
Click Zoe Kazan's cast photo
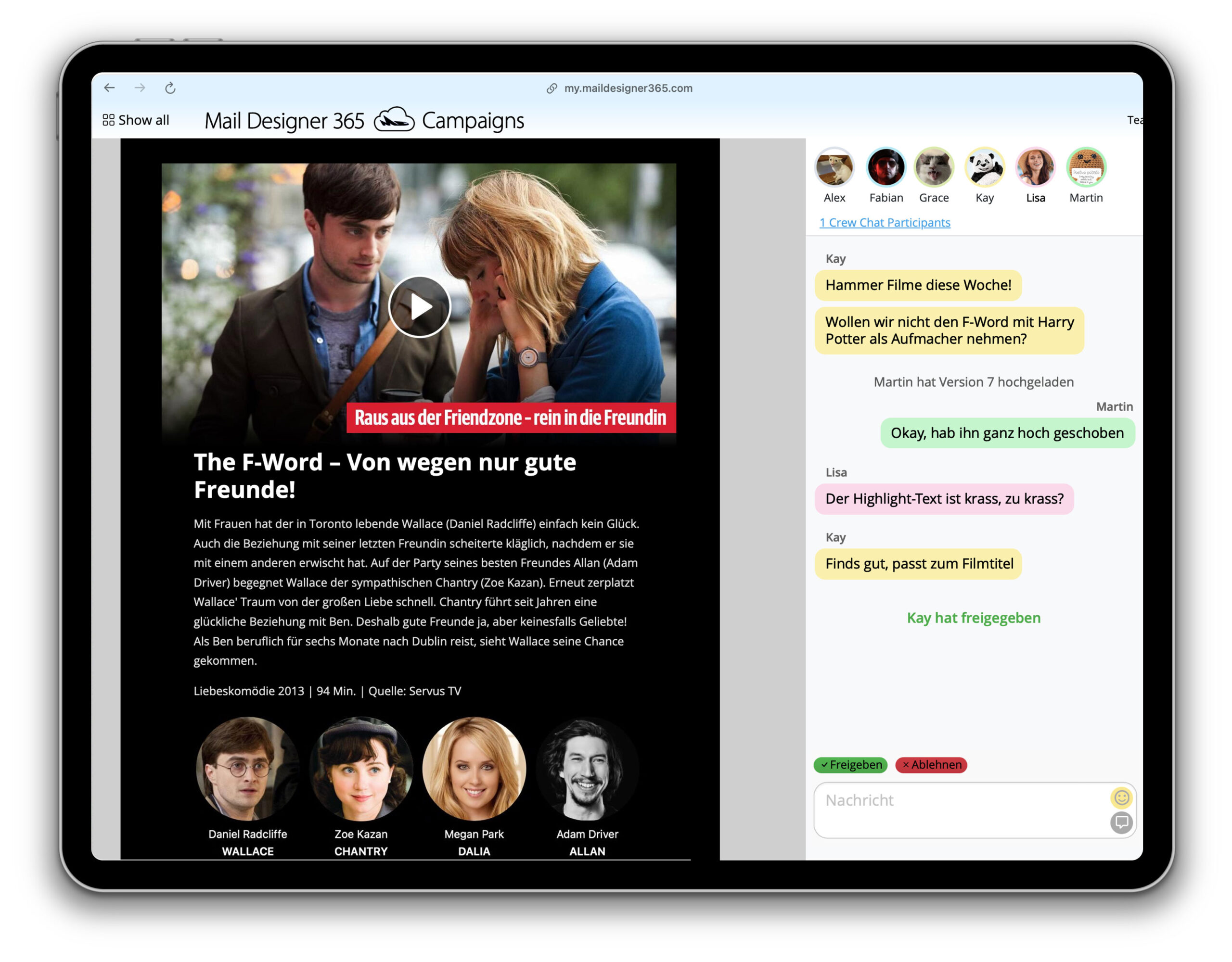click(x=361, y=769)
